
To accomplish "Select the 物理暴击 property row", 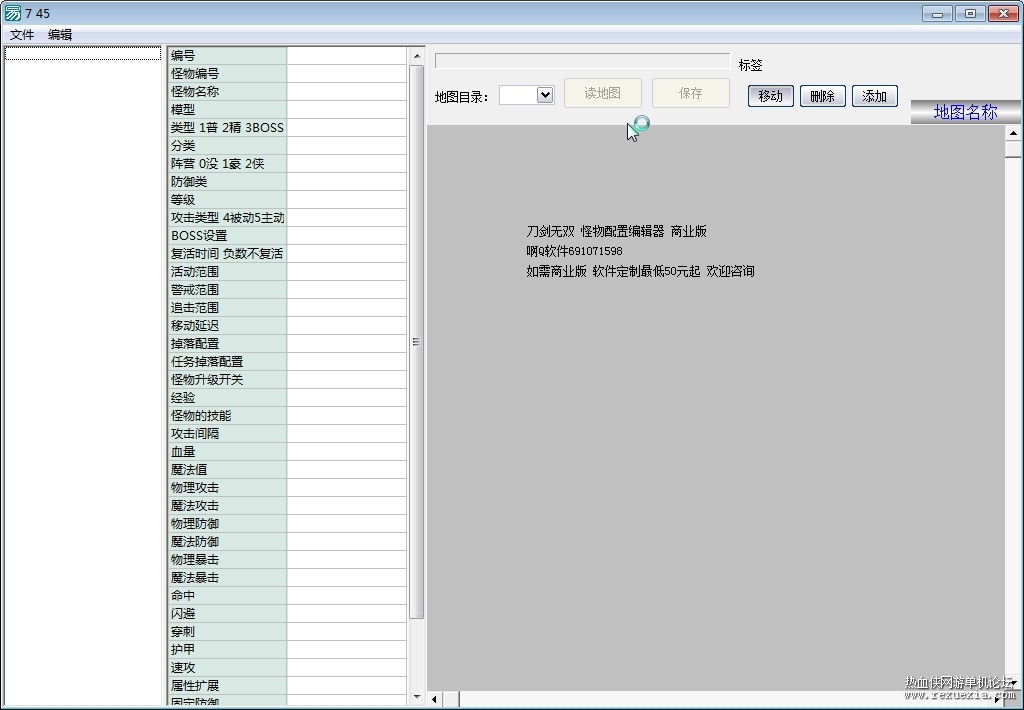I will (x=287, y=559).
